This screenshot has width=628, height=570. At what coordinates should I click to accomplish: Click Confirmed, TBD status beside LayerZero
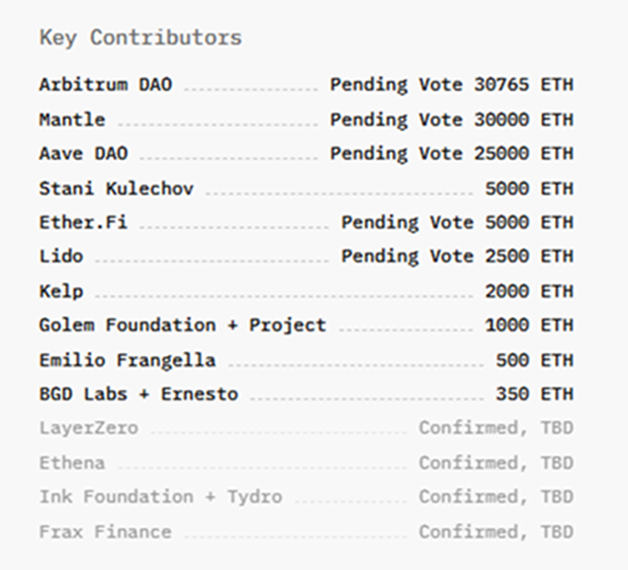[x=496, y=428]
